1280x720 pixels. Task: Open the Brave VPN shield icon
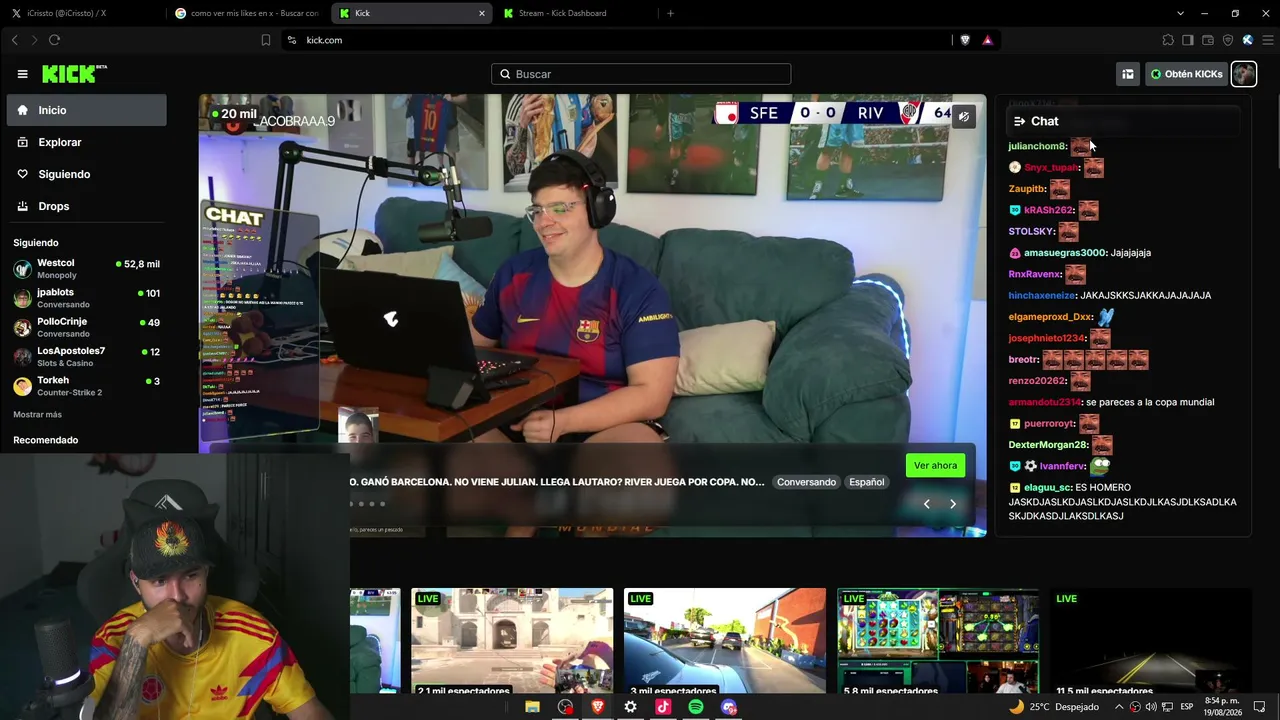click(x=1228, y=40)
